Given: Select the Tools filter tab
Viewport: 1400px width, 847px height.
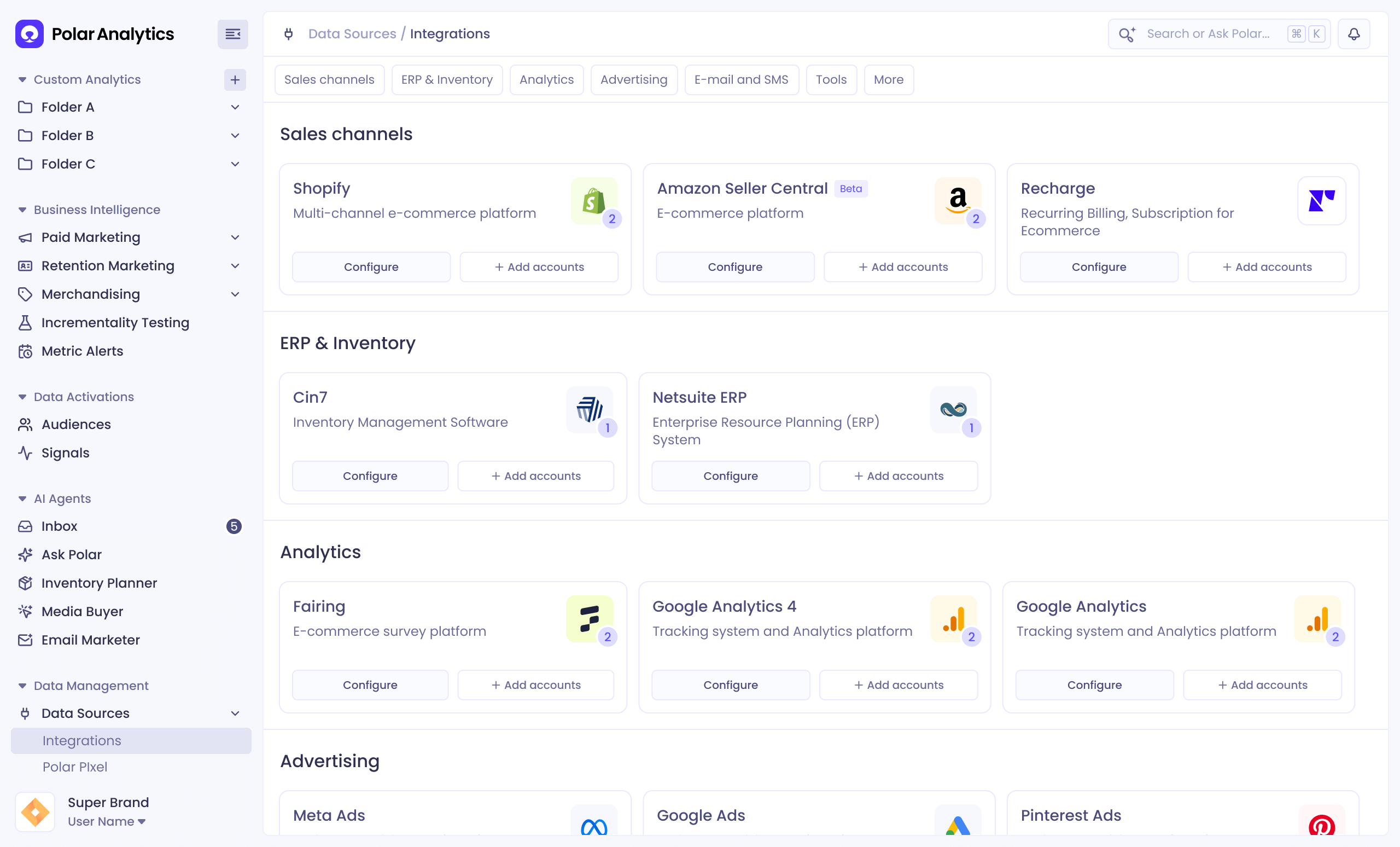Looking at the screenshot, I should (831, 79).
